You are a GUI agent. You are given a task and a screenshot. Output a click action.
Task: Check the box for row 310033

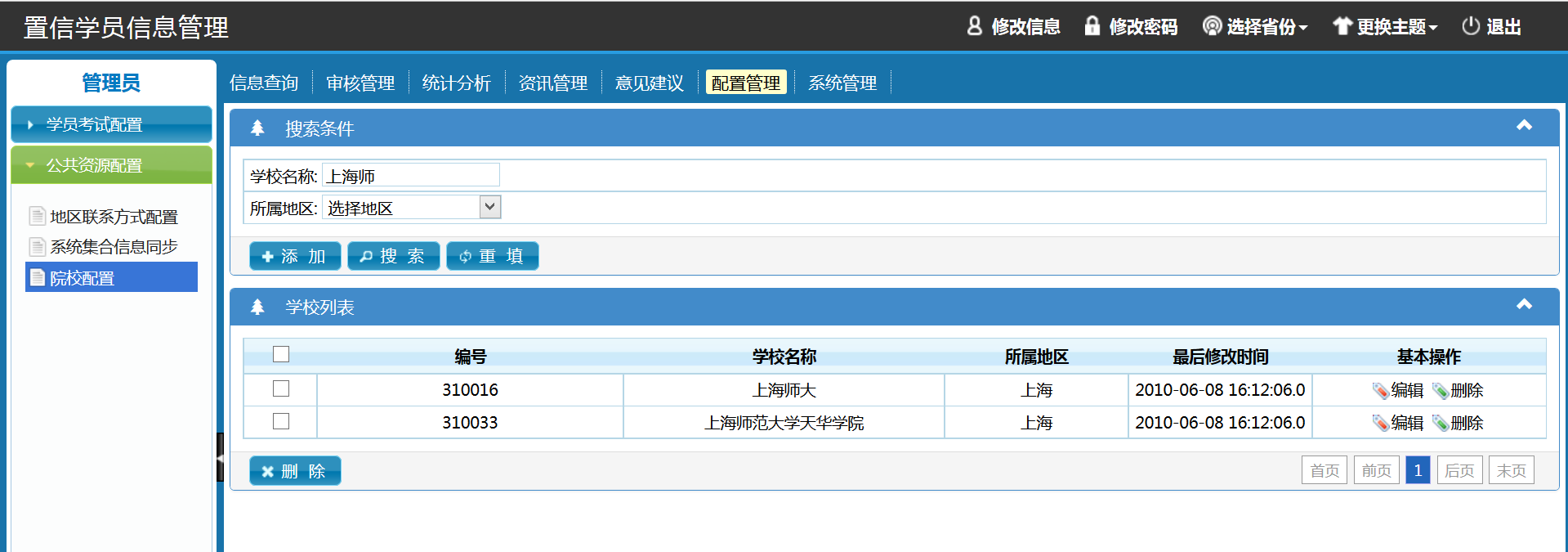tap(281, 421)
